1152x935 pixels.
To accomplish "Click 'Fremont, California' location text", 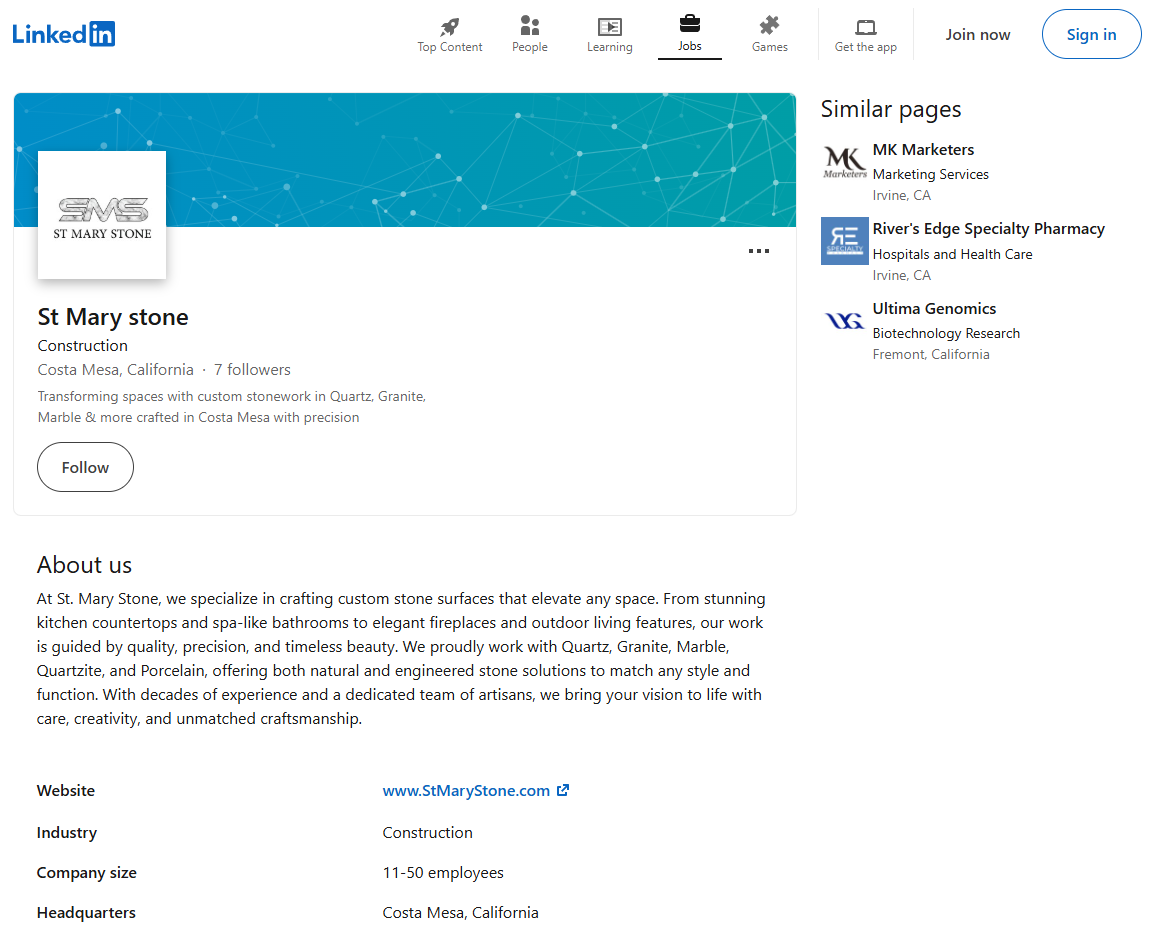I will click(x=931, y=354).
